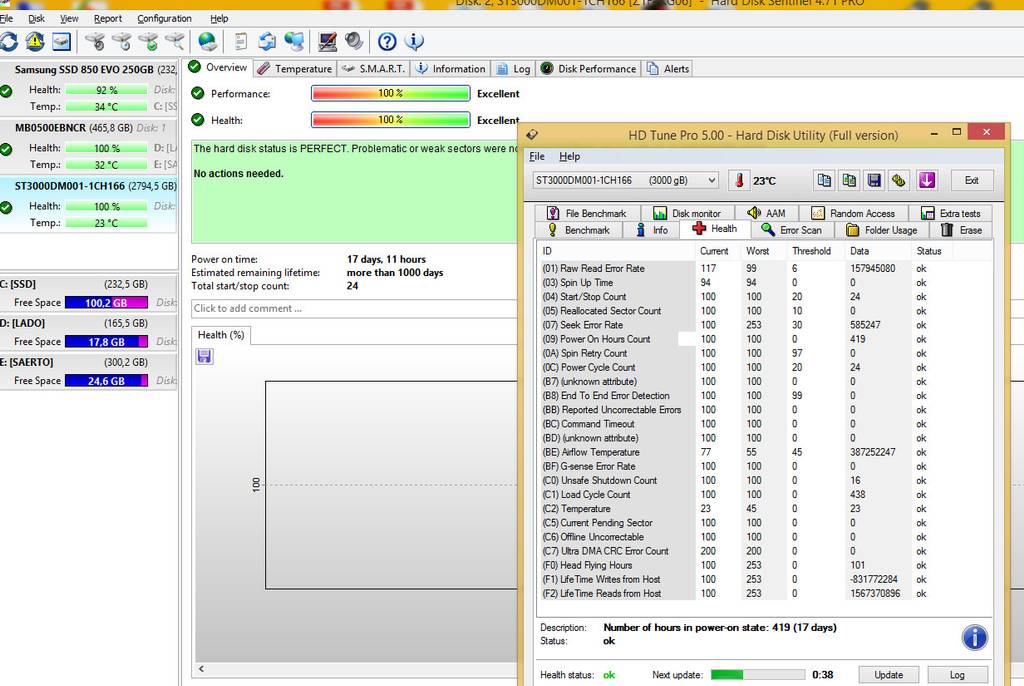
Task: Click the D: [LADO] free space bar
Action: point(106,342)
